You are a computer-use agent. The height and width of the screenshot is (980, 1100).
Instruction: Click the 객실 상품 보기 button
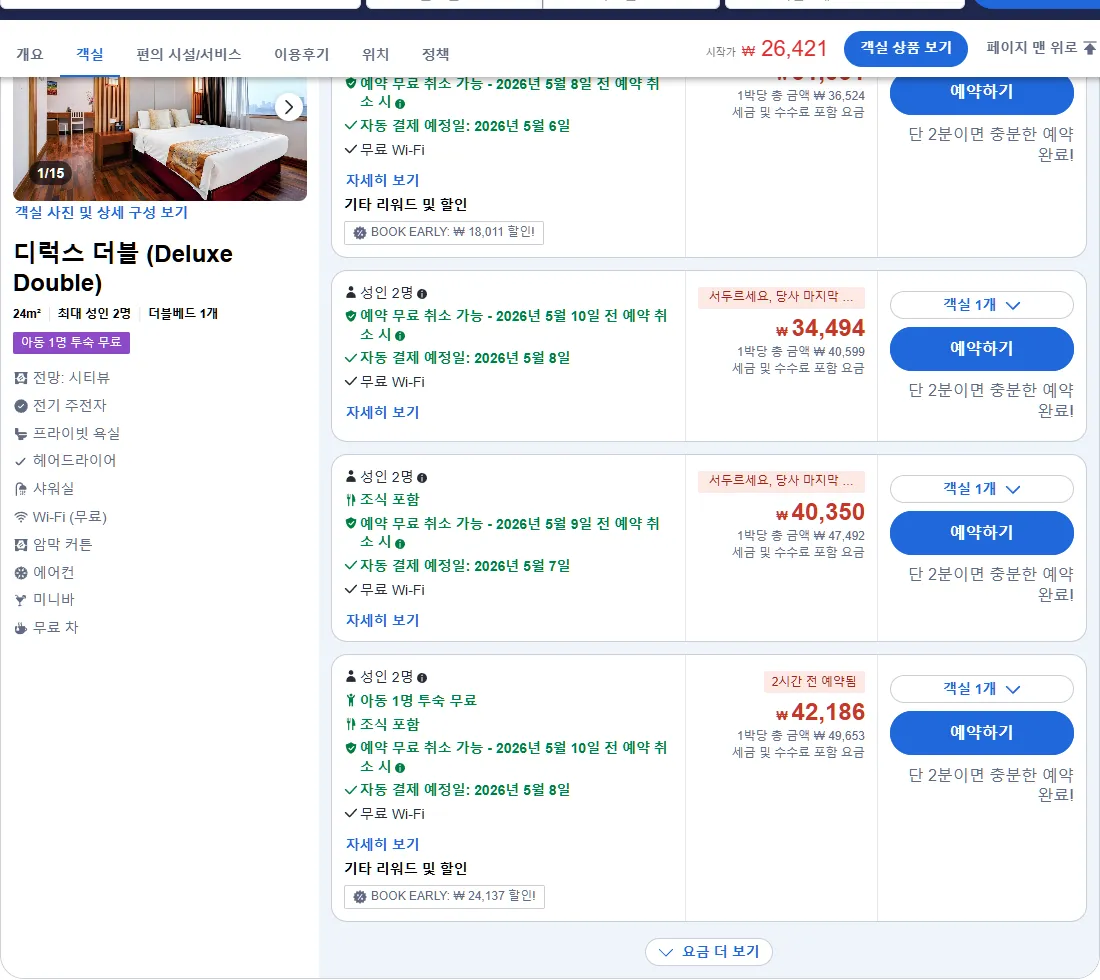click(x=905, y=48)
